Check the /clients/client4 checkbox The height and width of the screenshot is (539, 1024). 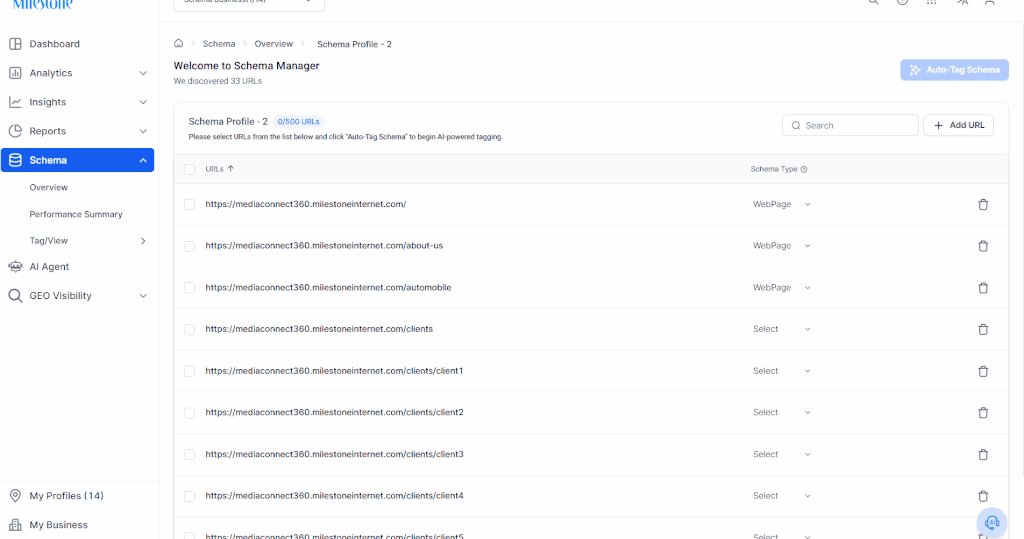189,496
